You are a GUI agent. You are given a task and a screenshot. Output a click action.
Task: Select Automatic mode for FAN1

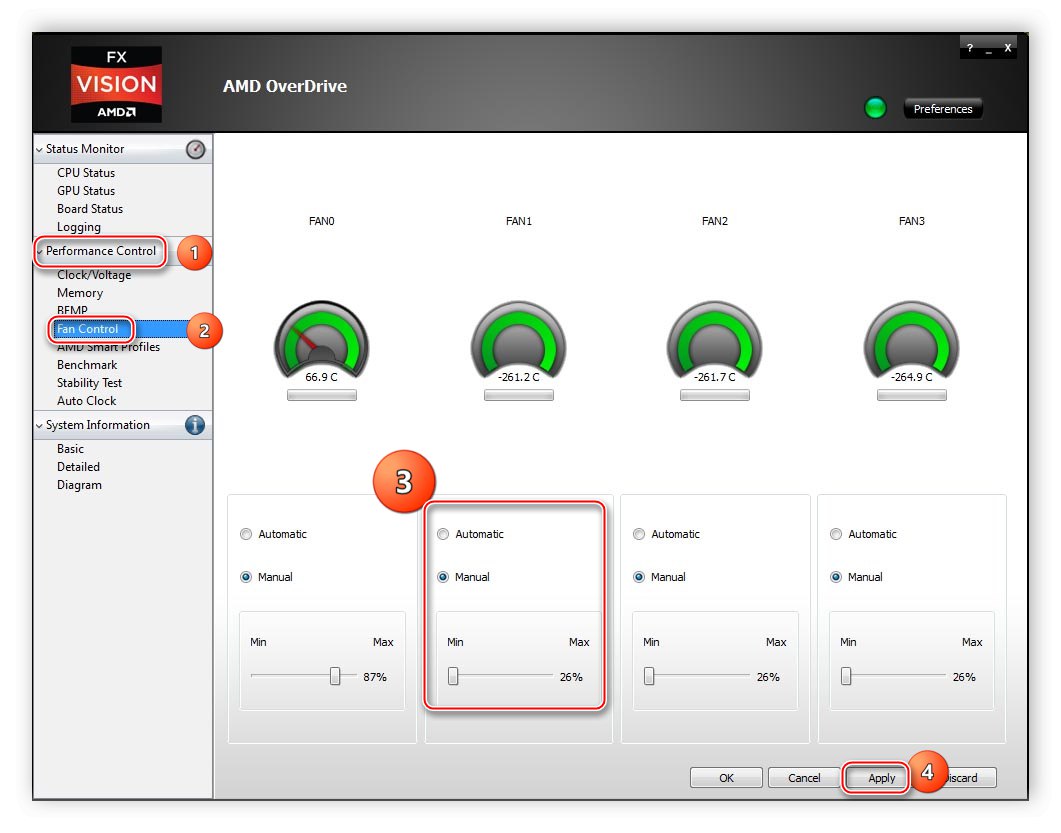443,534
